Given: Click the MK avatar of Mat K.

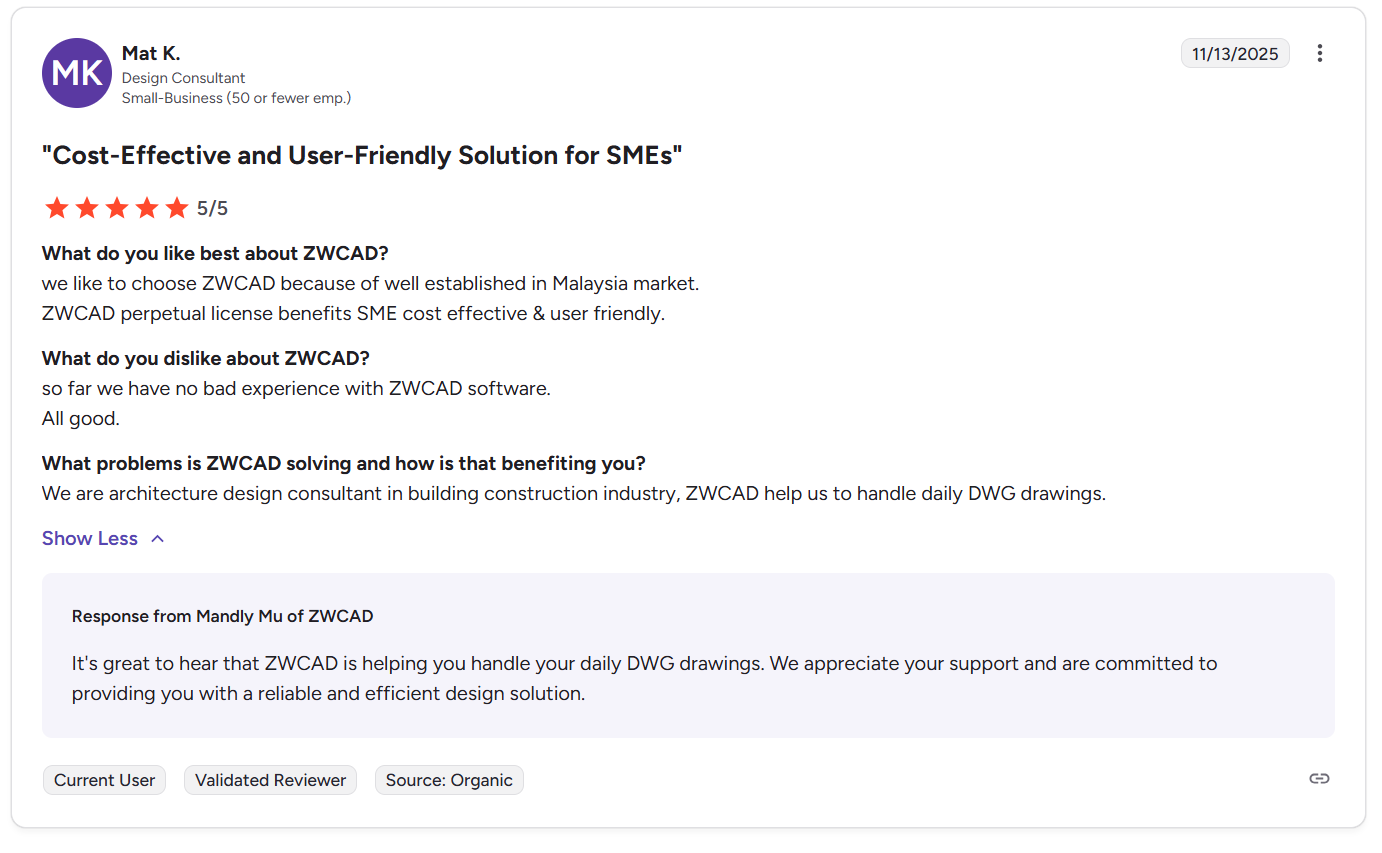Looking at the screenshot, I should [x=76, y=72].
